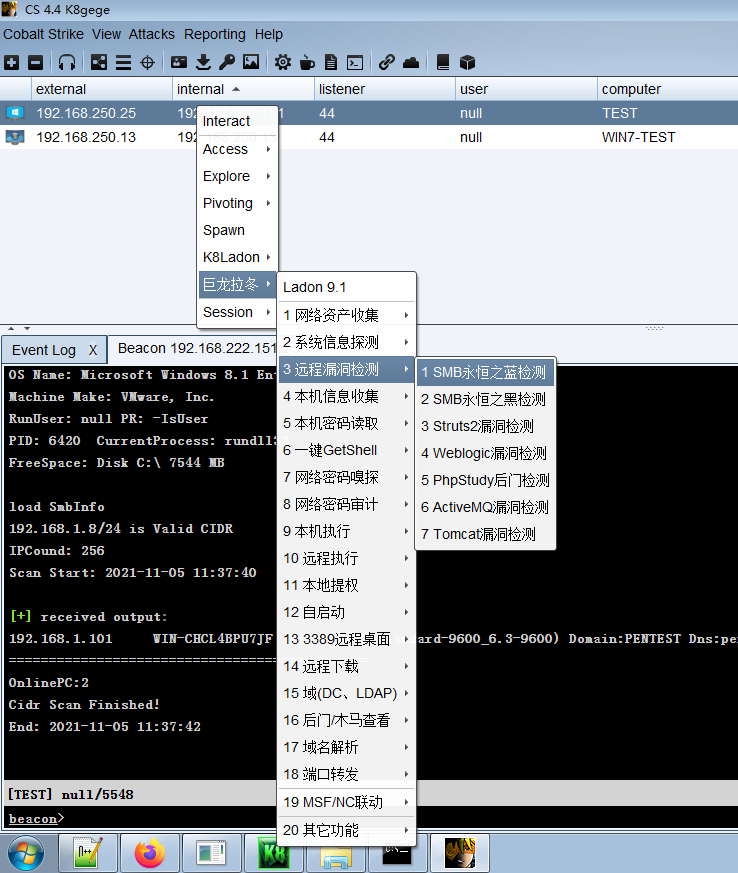The height and width of the screenshot is (873, 738).
Task: Switch to session table view icon
Action: (x=123, y=62)
